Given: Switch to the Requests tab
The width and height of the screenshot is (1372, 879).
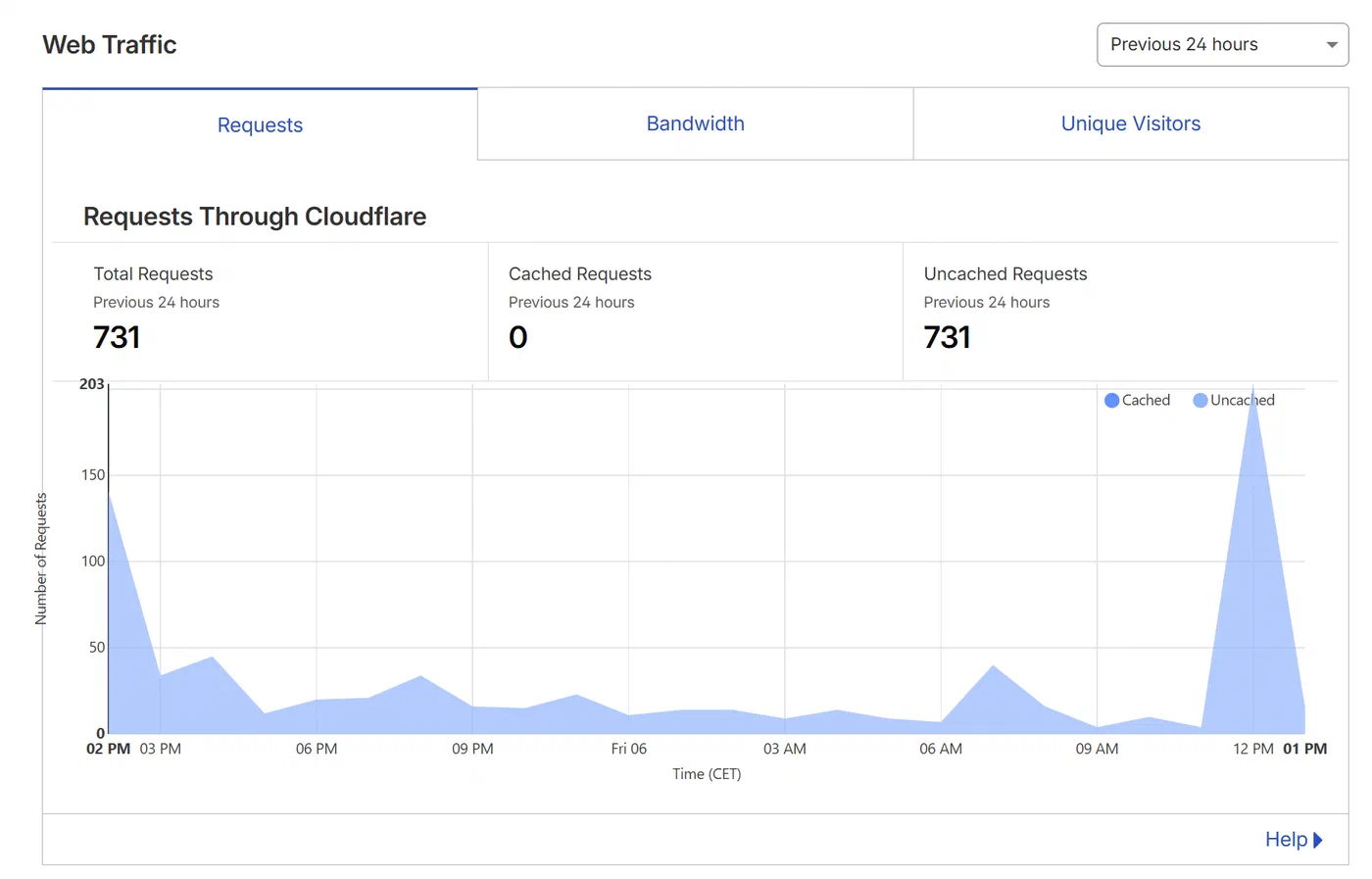Looking at the screenshot, I should tap(260, 125).
